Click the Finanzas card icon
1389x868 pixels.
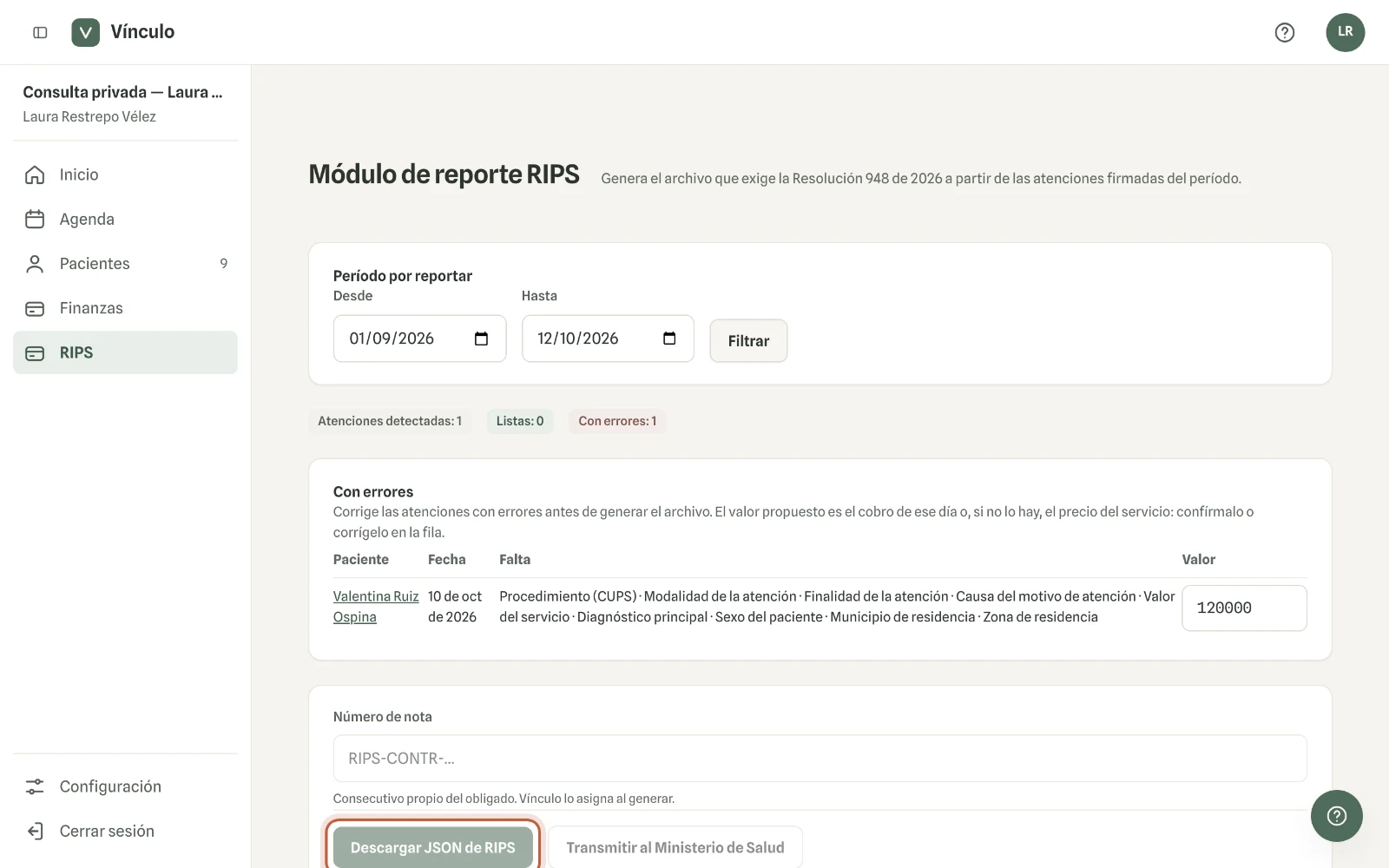[35, 308]
